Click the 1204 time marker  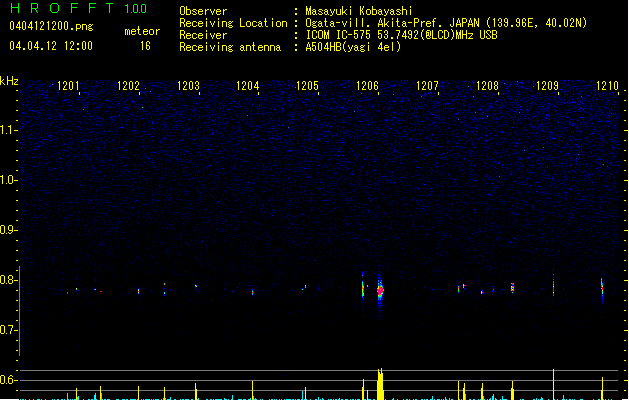coord(248,86)
